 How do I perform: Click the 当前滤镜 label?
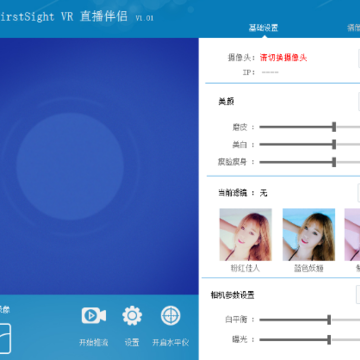(233, 193)
